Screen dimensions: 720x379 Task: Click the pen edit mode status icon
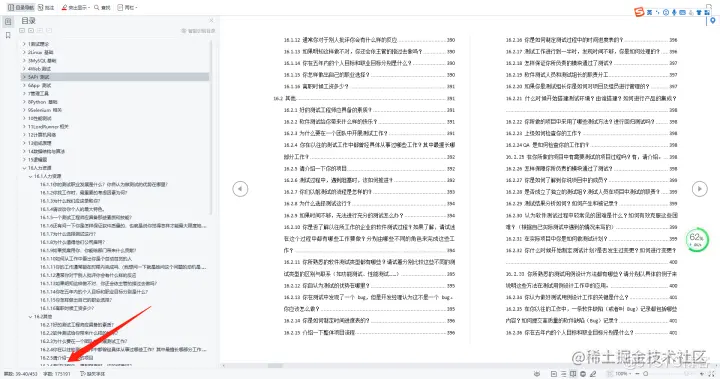pos(593,374)
